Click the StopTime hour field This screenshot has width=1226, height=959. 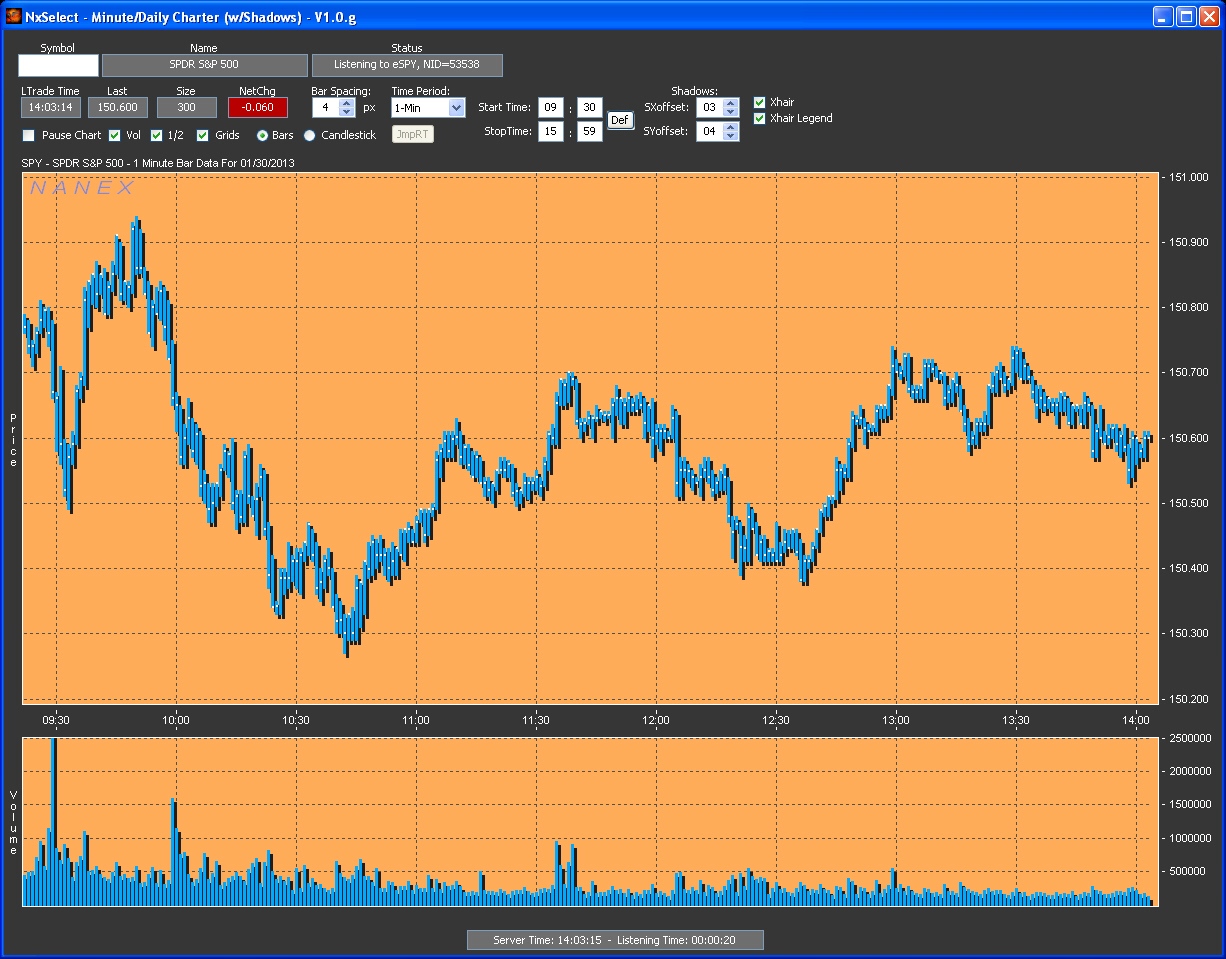coord(550,131)
